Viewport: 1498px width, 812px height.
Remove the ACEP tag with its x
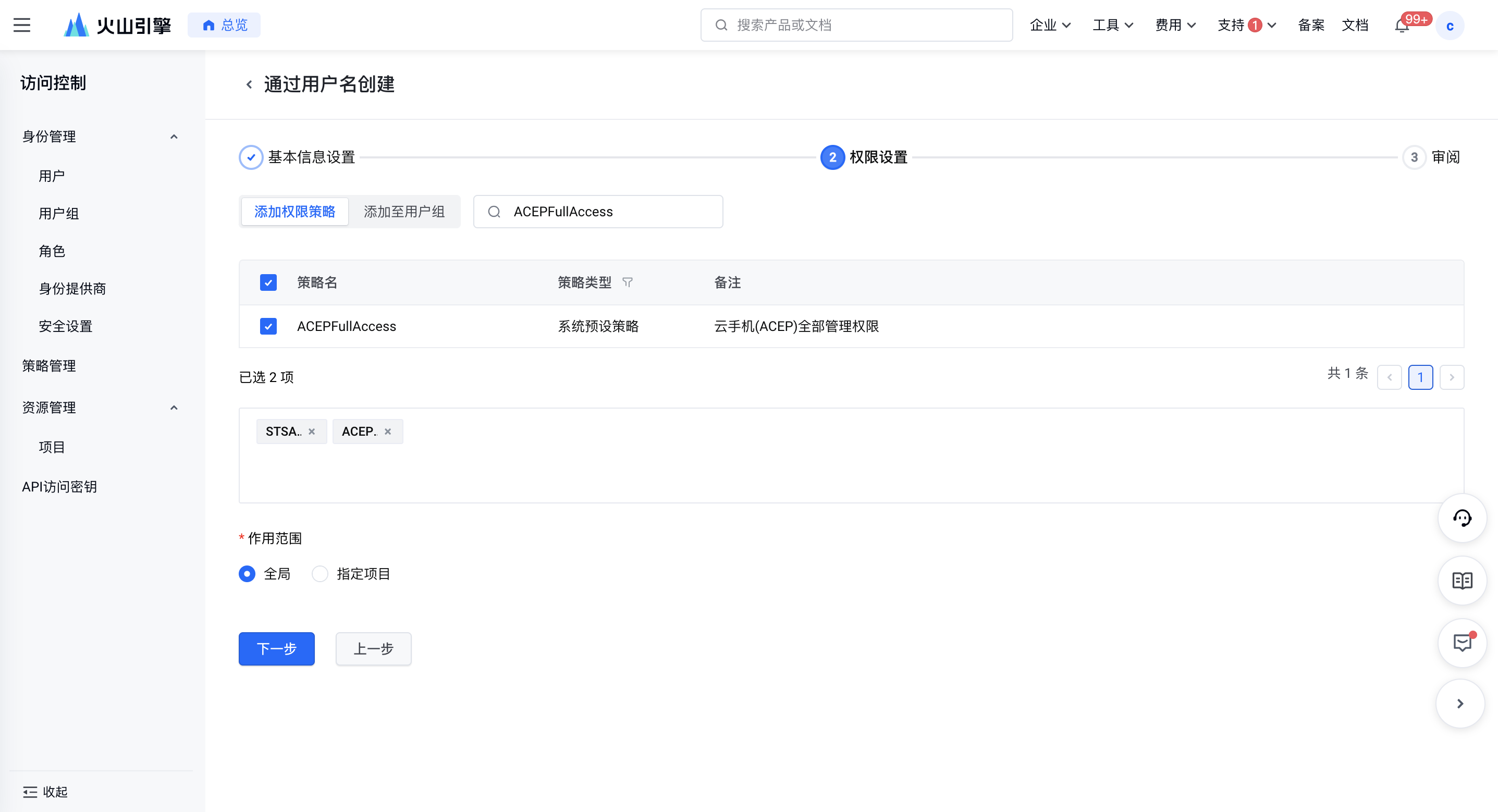(x=388, y=432)
